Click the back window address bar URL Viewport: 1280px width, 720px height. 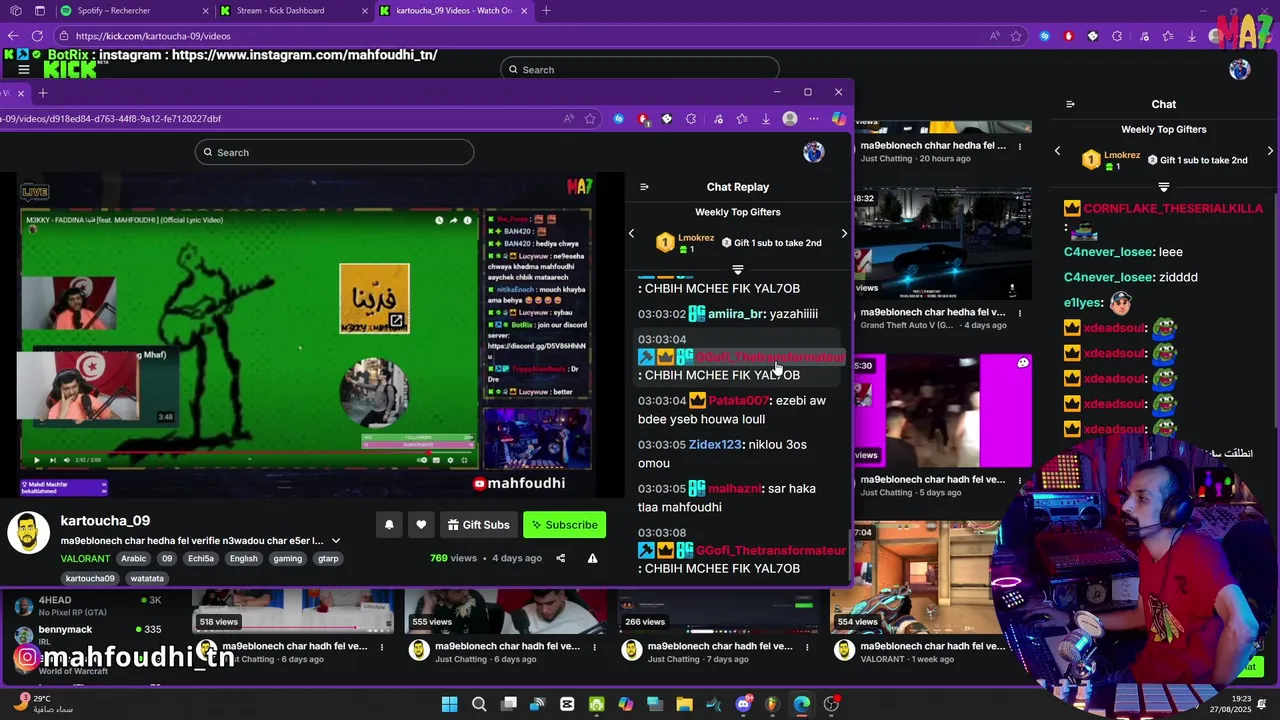[153, 36]
